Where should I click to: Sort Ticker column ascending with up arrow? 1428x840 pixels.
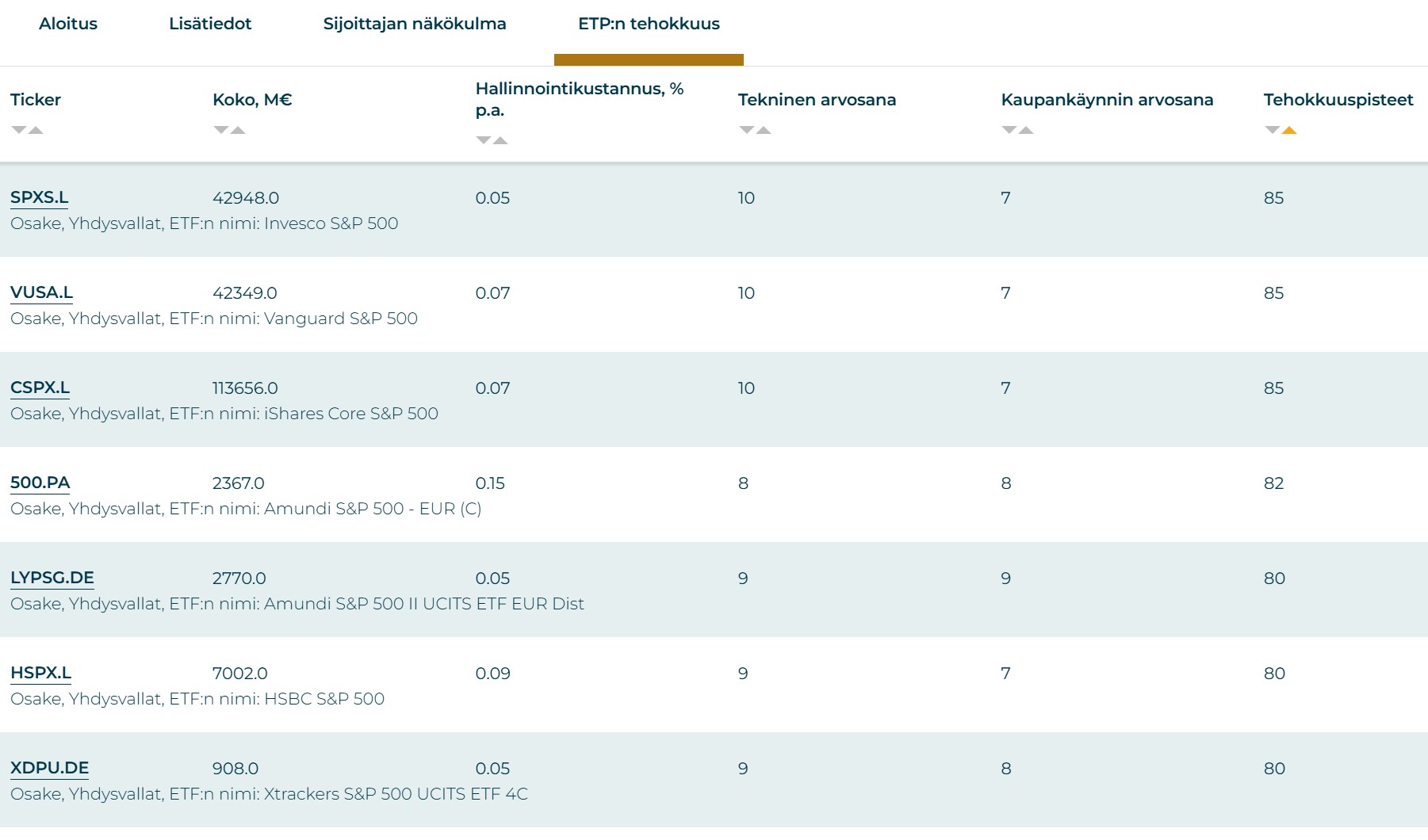tap(36, 130)
